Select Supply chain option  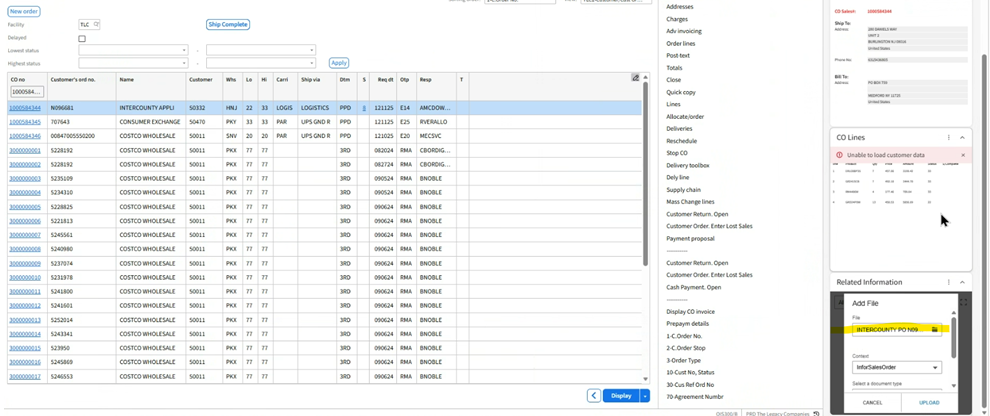(x=683, y=190)
